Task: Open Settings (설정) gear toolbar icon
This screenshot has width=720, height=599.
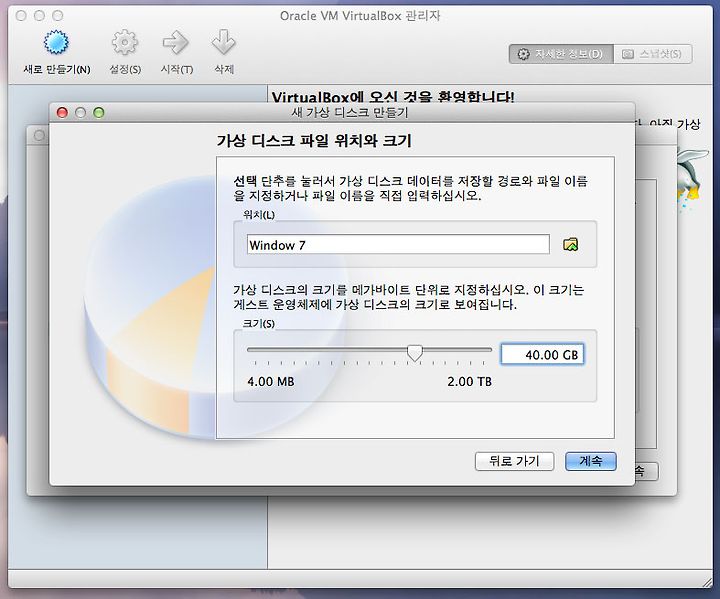Action: pyautogui.click(x=124, y=43)
